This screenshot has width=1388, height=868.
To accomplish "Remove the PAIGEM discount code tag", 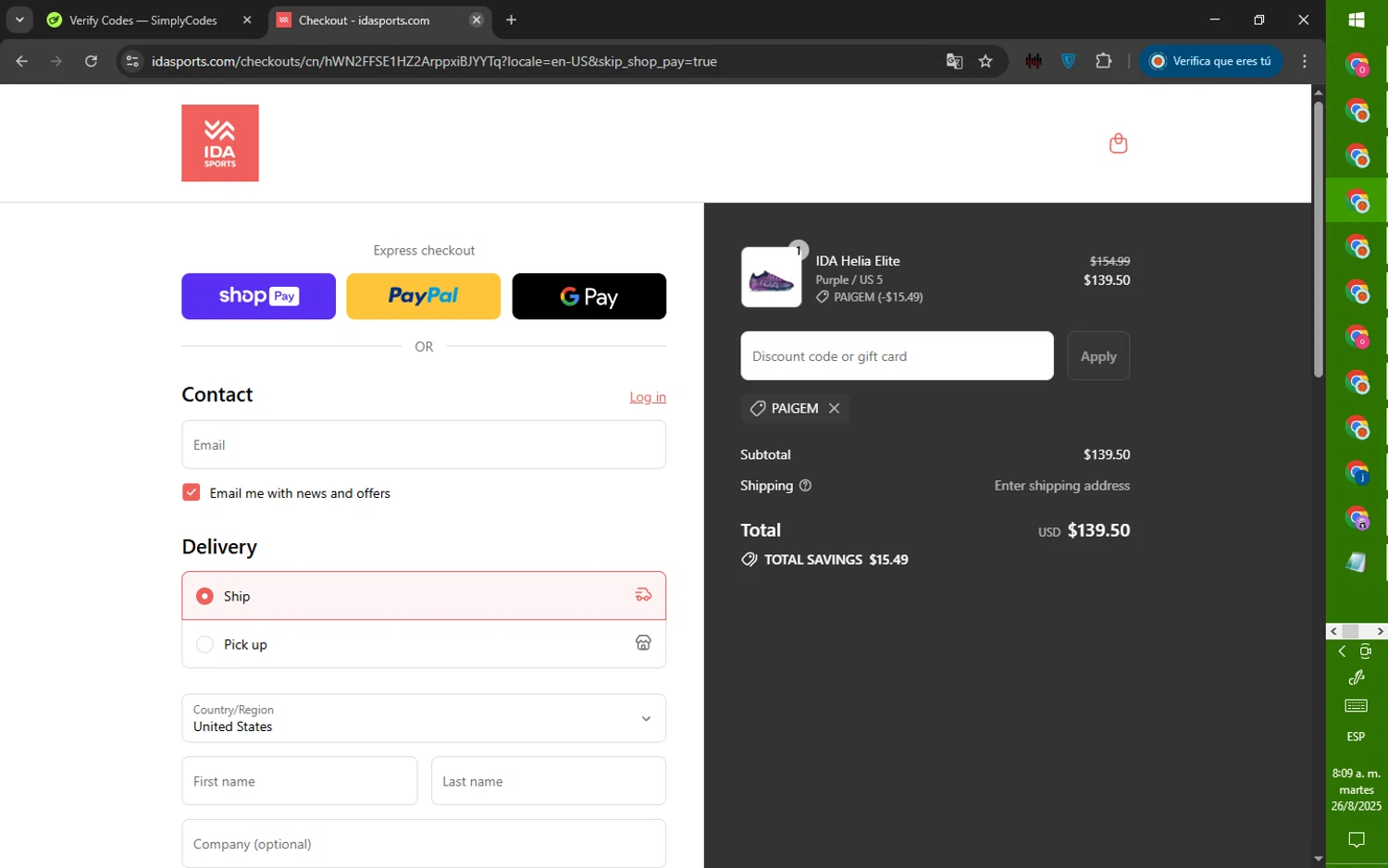I will 834,408.
